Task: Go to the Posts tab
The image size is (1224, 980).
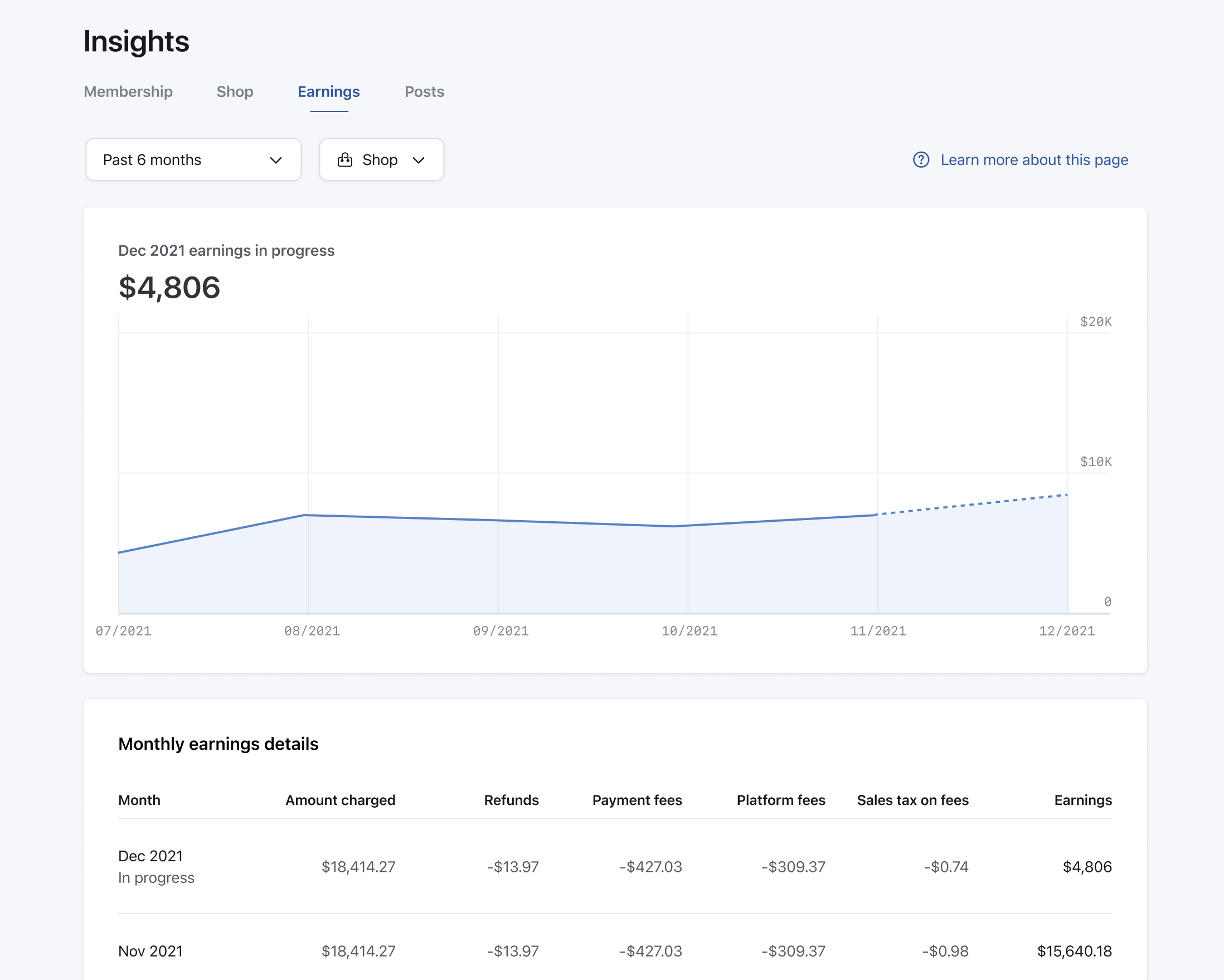Action: pos(424,91)
